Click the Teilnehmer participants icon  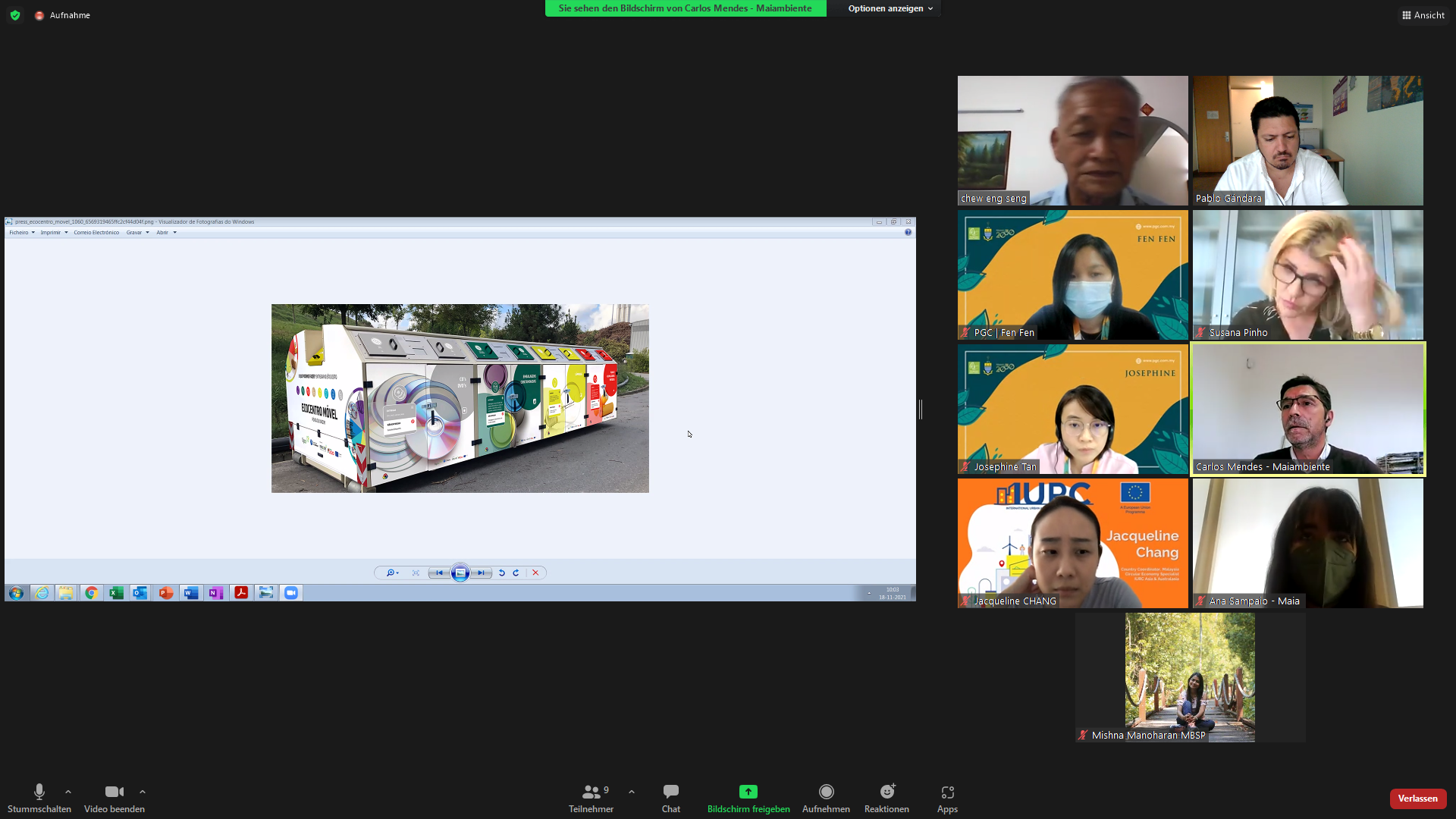pos(591,792)
